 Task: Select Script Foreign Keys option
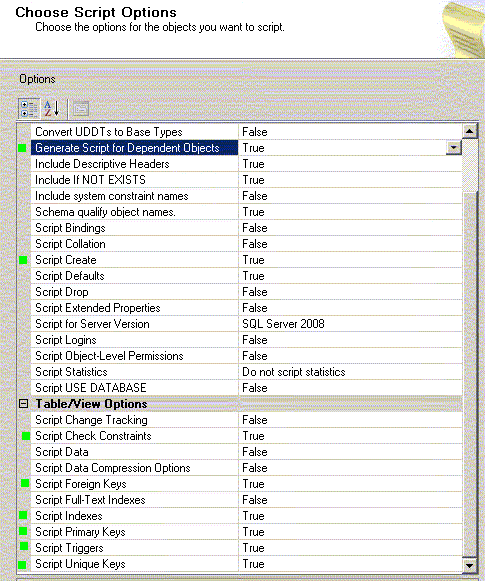point(80,484)
